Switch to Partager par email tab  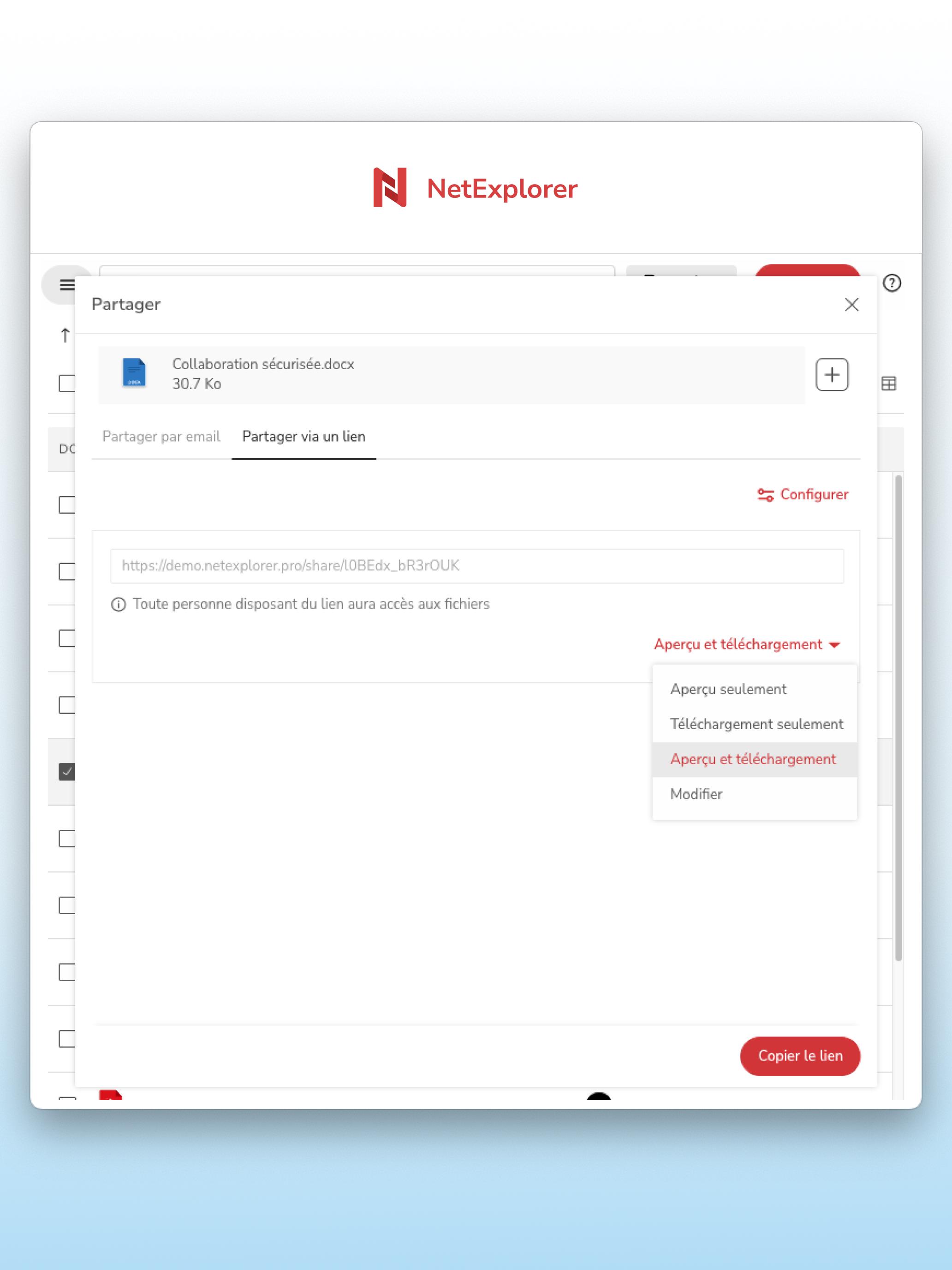click(161, 437)
